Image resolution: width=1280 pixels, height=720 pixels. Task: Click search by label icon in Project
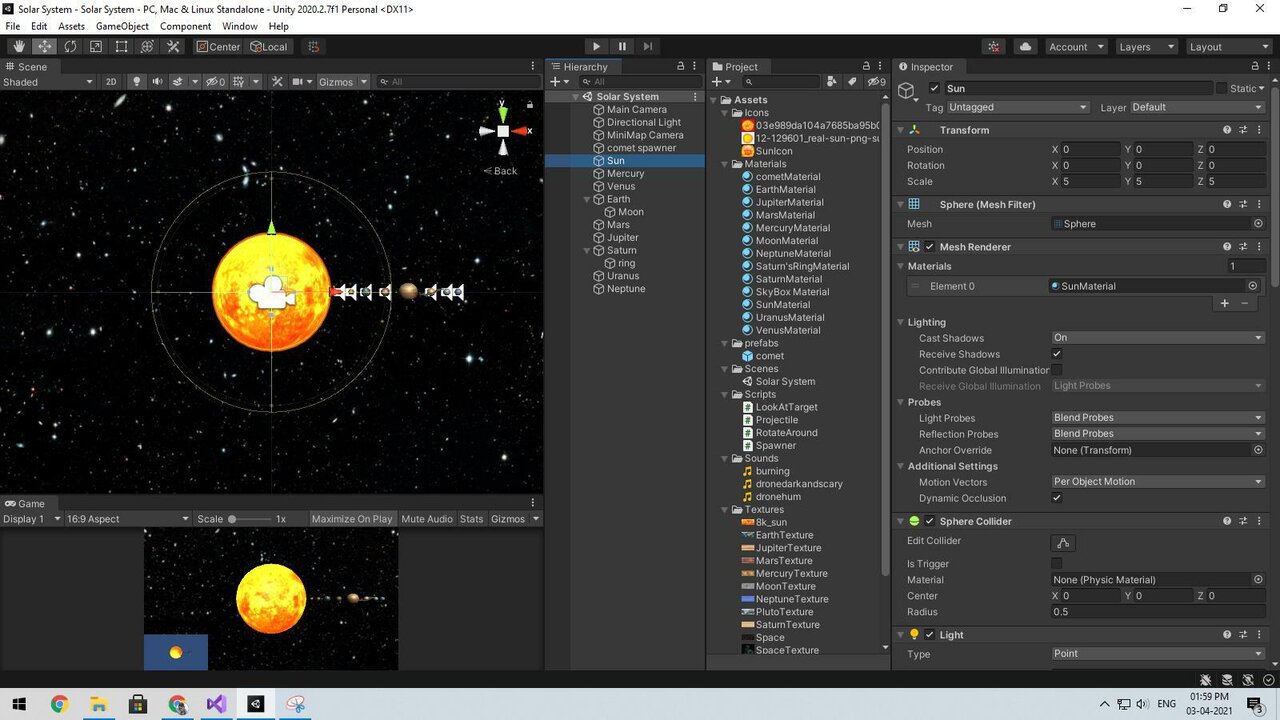click(852, 82)
